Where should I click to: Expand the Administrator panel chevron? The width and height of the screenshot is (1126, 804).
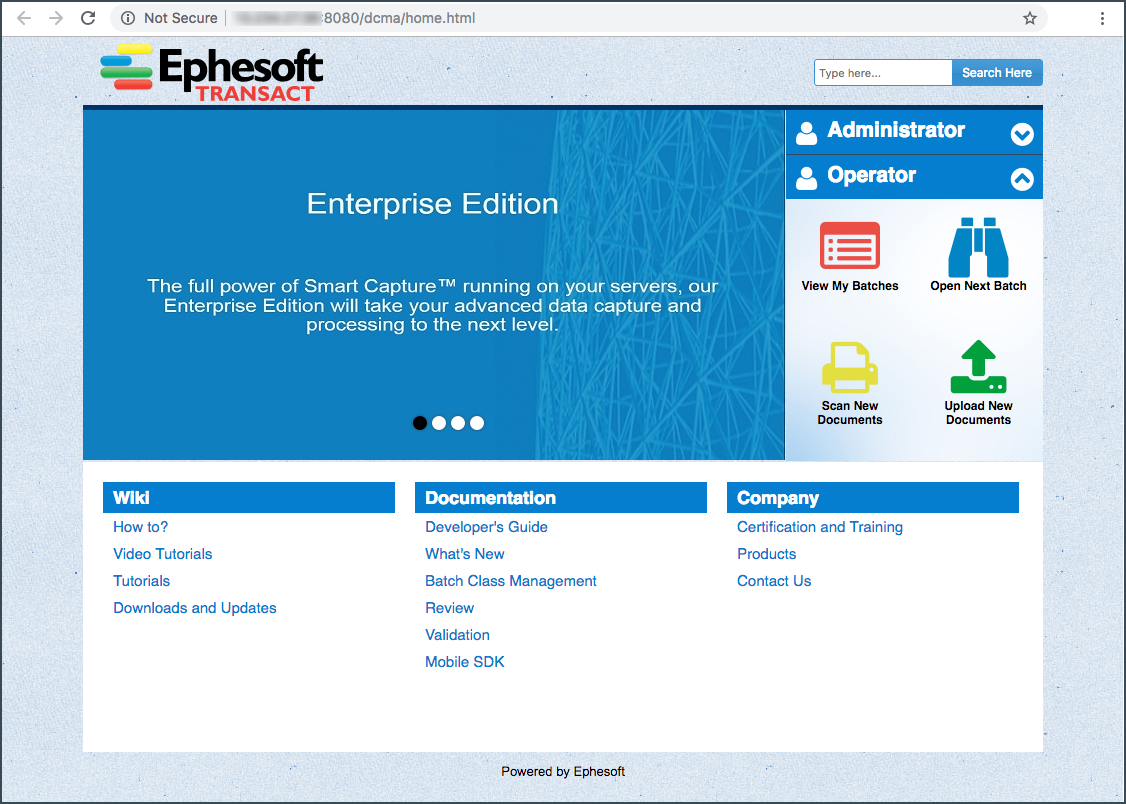click(x=1022, y=134)
